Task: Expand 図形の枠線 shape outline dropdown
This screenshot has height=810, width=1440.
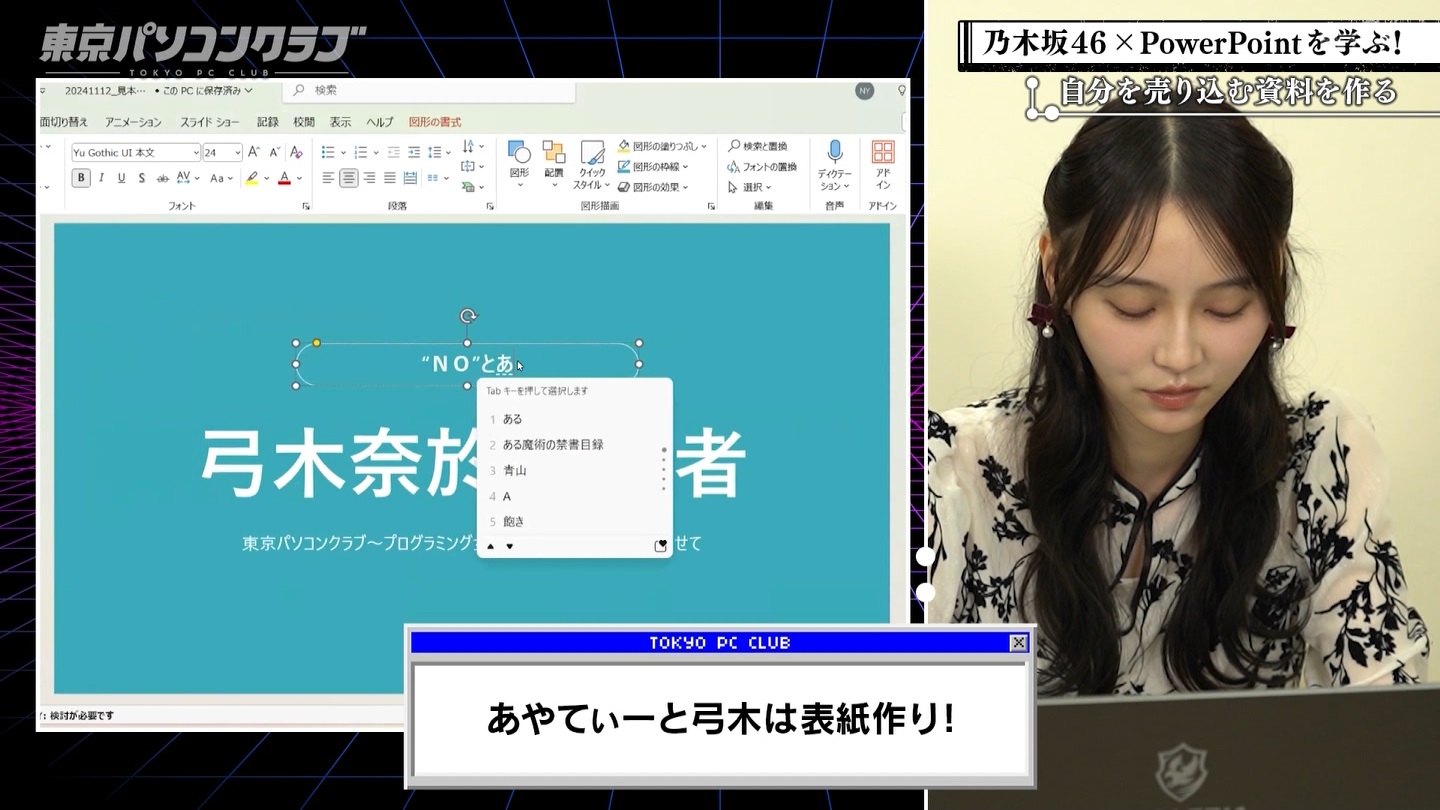Action: pyautogui.click(x=685, y=167)
